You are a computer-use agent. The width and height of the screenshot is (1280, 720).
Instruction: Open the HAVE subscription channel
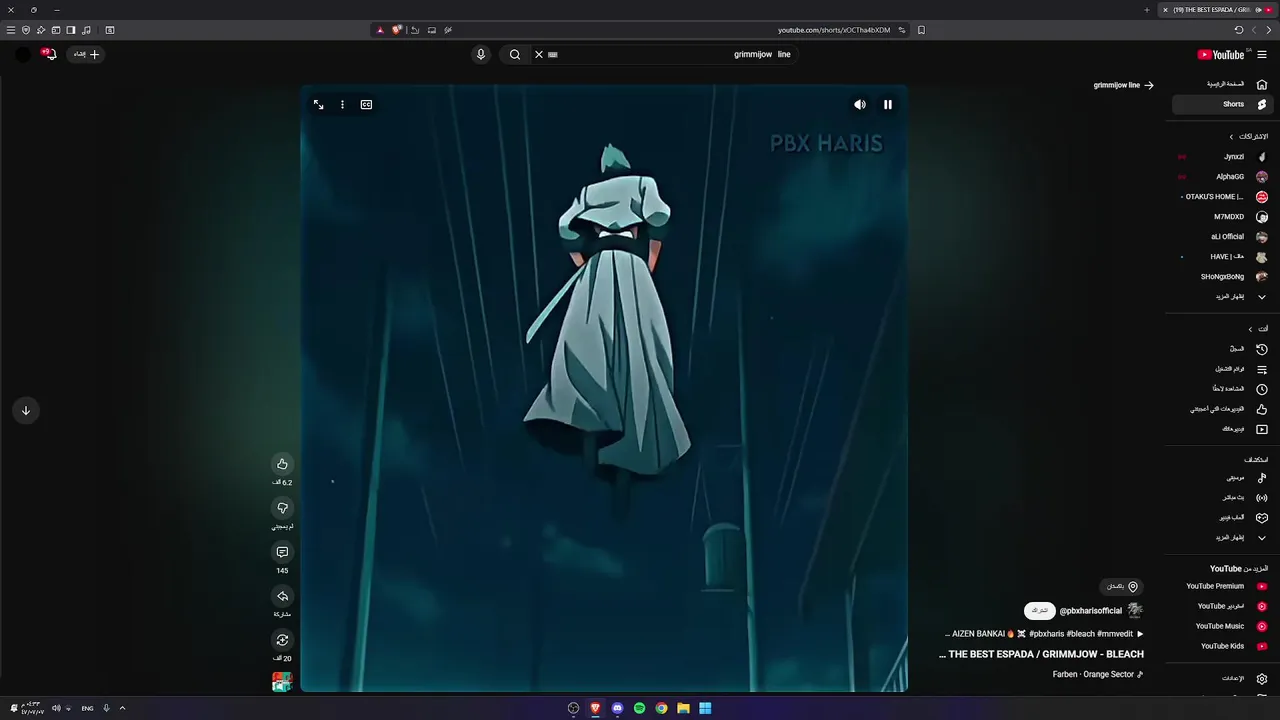coord(1222,257)
